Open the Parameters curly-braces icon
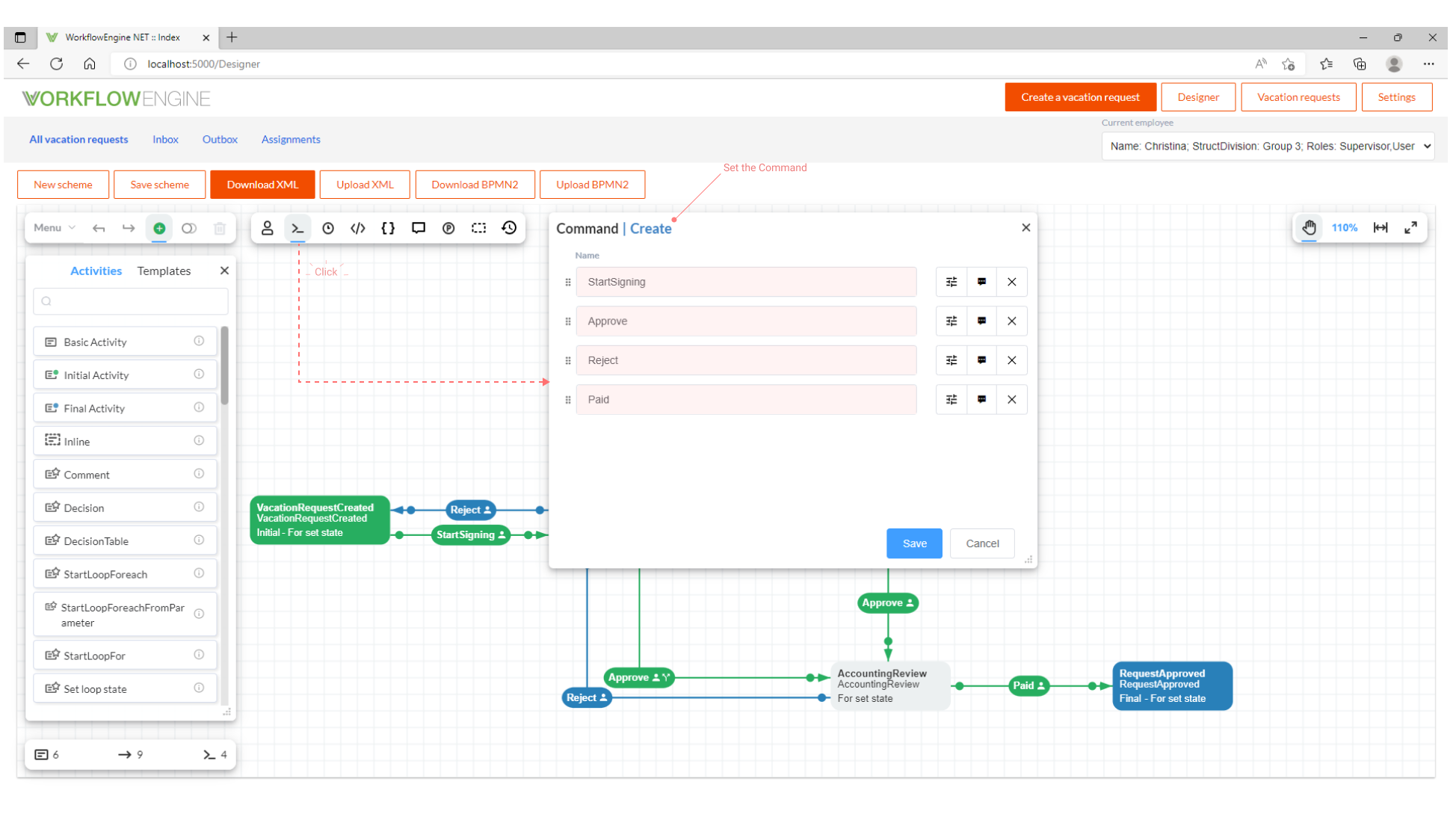This screenshot has height=814, width=1456. point(388,228)
